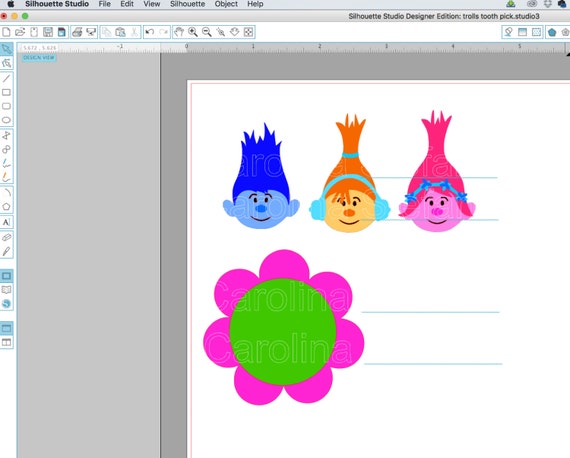The image size is (570, 458).
Task: Click the Undo arrow
Action: [150, 32]
